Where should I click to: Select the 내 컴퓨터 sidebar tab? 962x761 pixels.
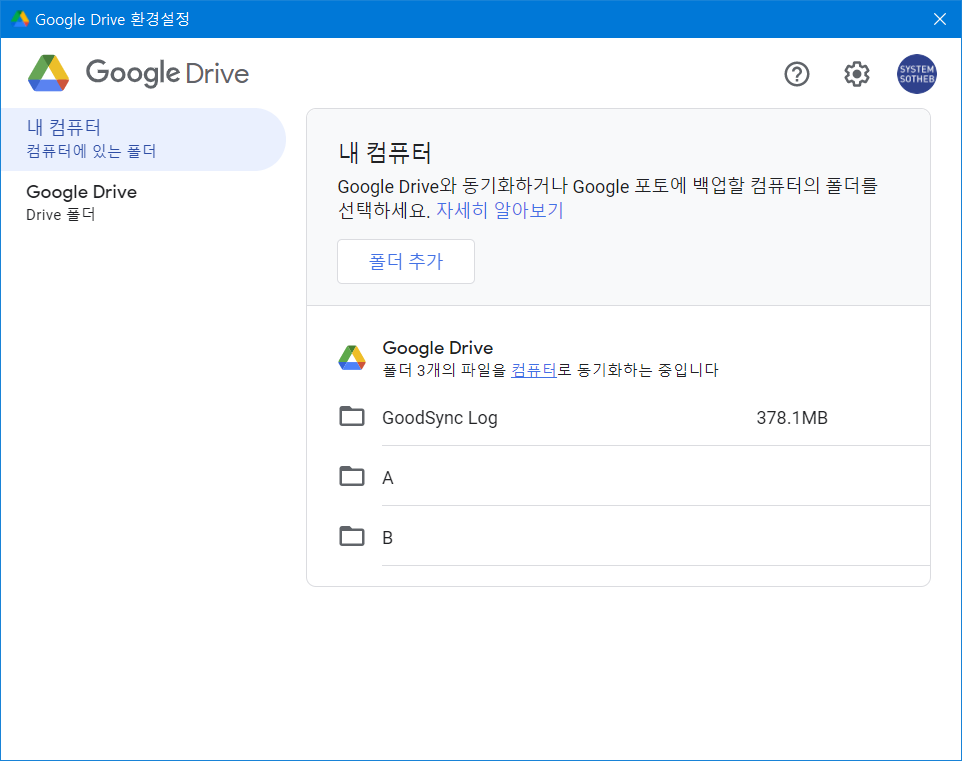[x=144, y=139]
